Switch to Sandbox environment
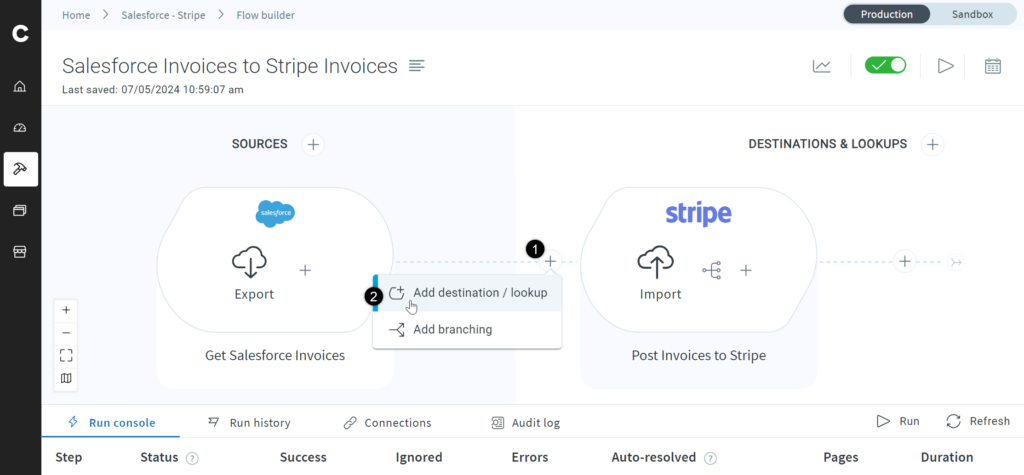The image size is (1024, 475). click(972, 14)
